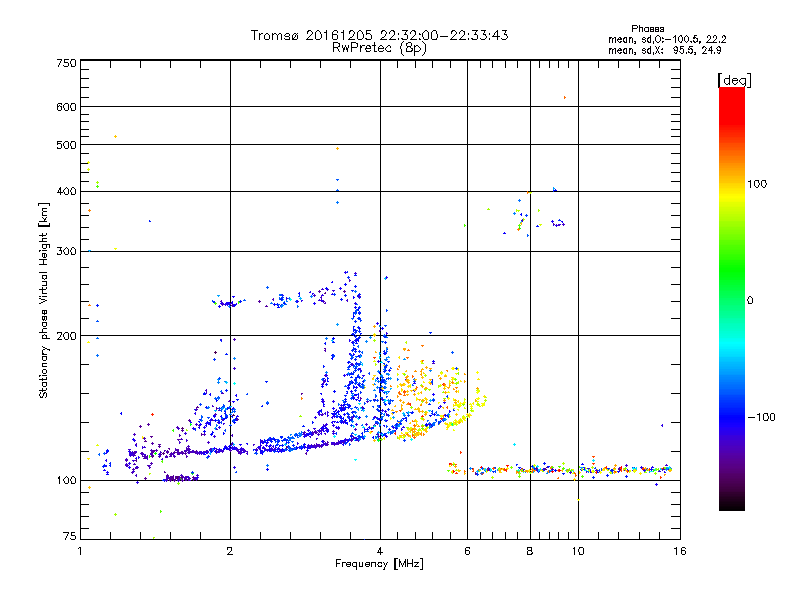Viewport: 800px width, 600px height.
Task: Click the y-axis tick label '200'
Action: [66, 336]
